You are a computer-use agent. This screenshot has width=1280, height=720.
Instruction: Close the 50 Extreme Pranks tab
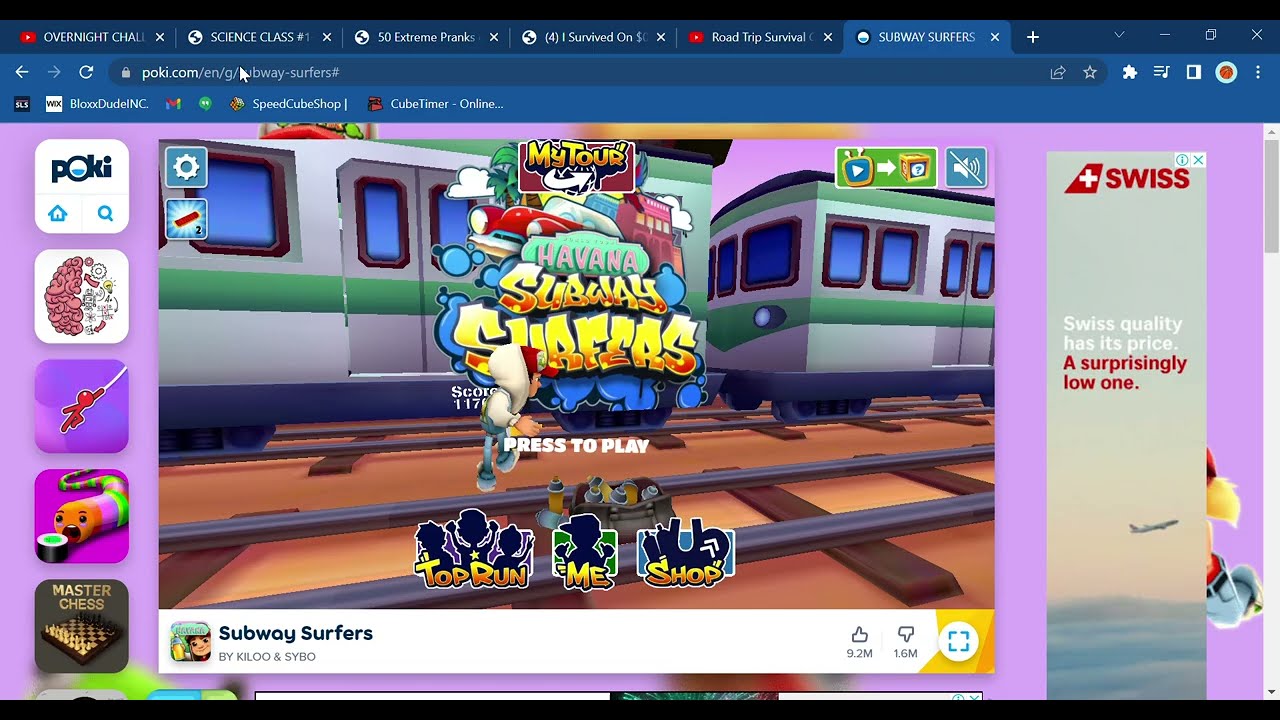click(494, 37)
